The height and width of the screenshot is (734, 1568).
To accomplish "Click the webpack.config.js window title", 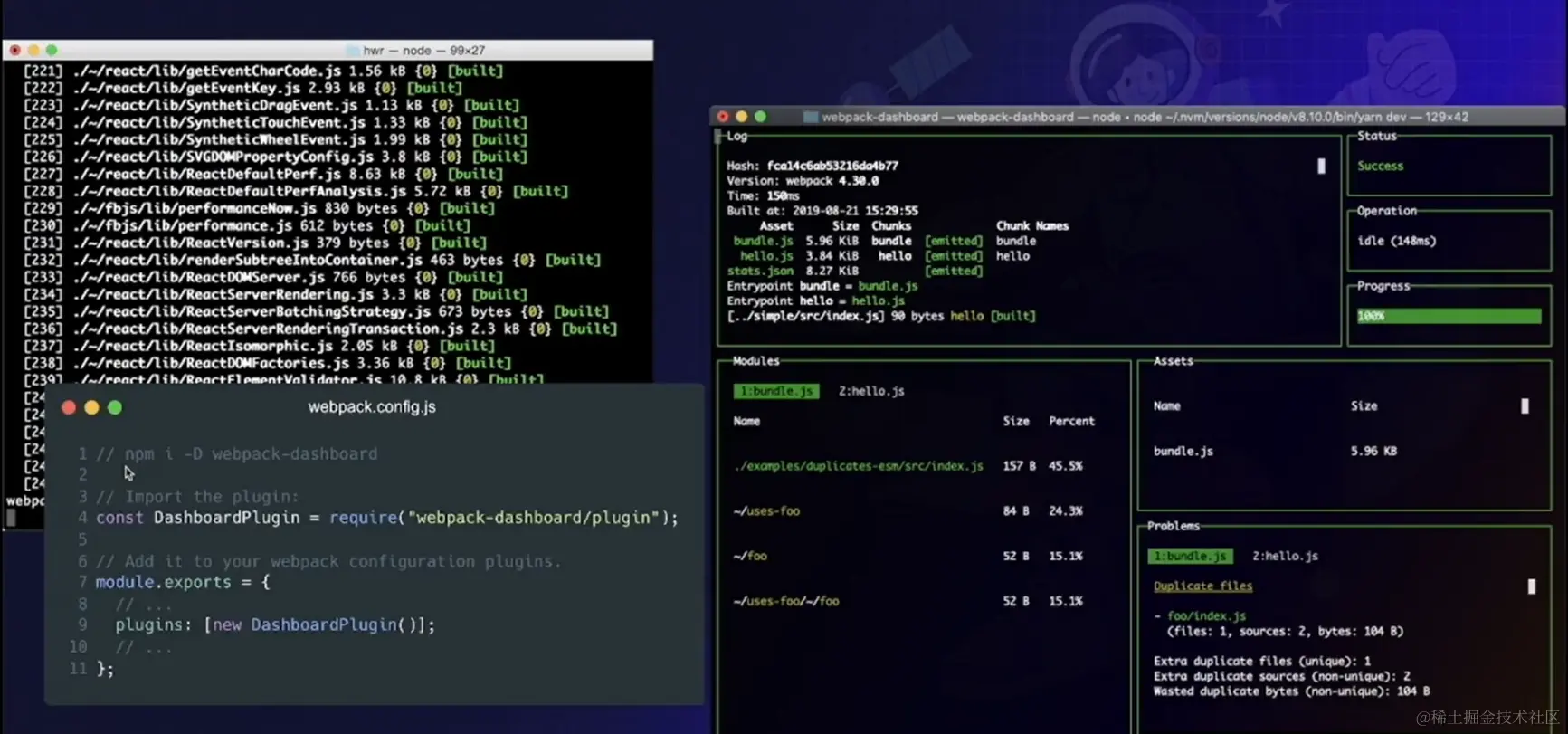I will pyautogui.click(x=372, y=407).
